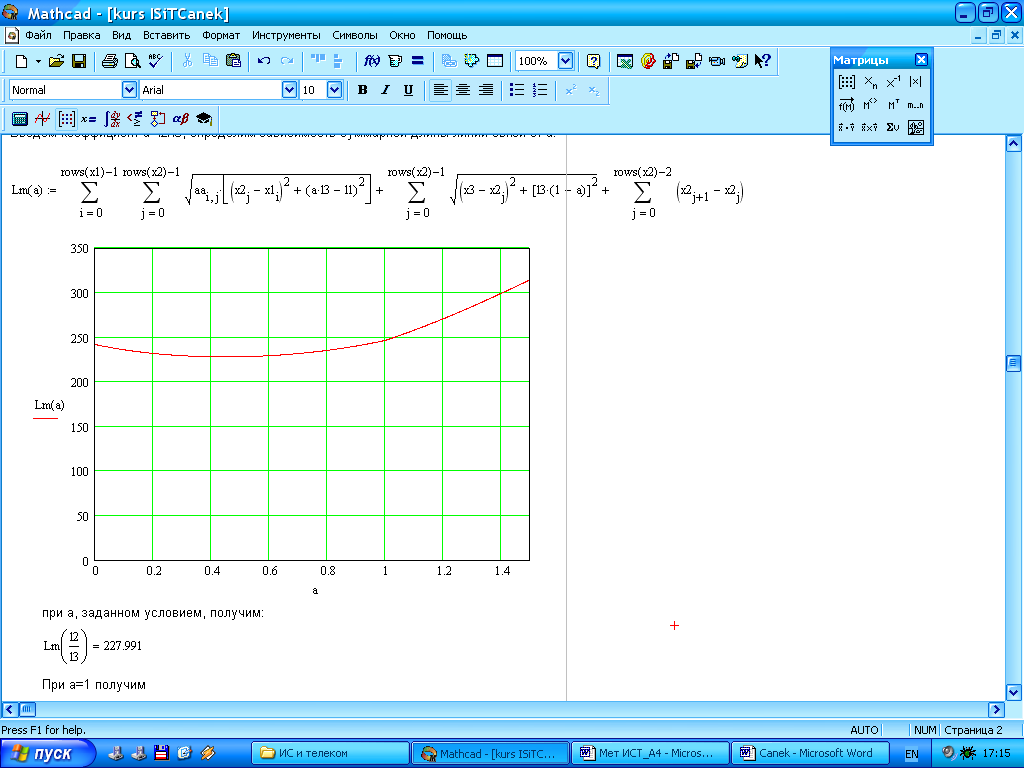Switch to ИС и телеком taskbar window
The width and height of the screenshot is (1024, 768).
pyautogui.click(x=330, y=753)
